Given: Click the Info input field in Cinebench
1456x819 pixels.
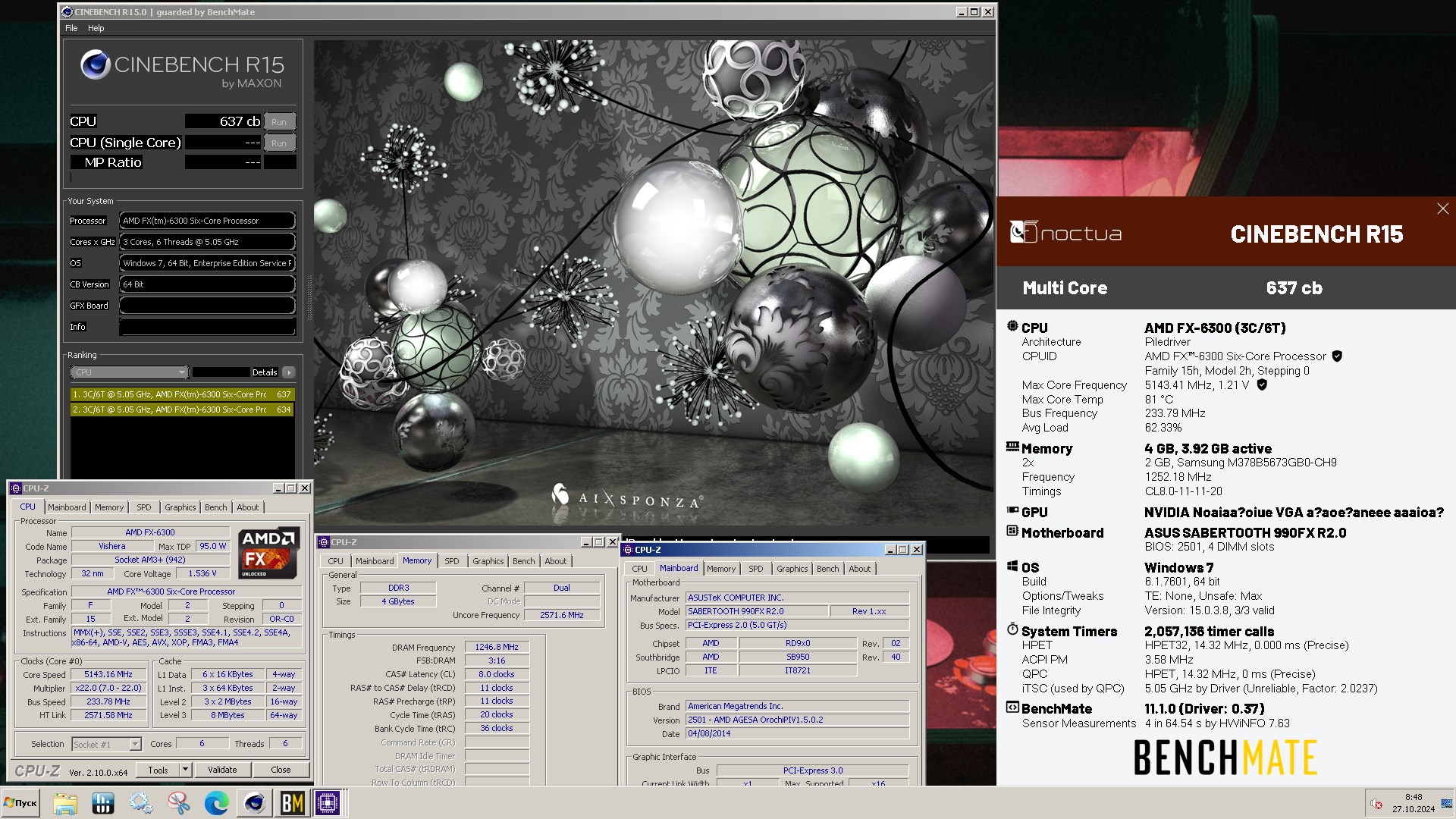Looking at the screenshot, I should (207, 327).
